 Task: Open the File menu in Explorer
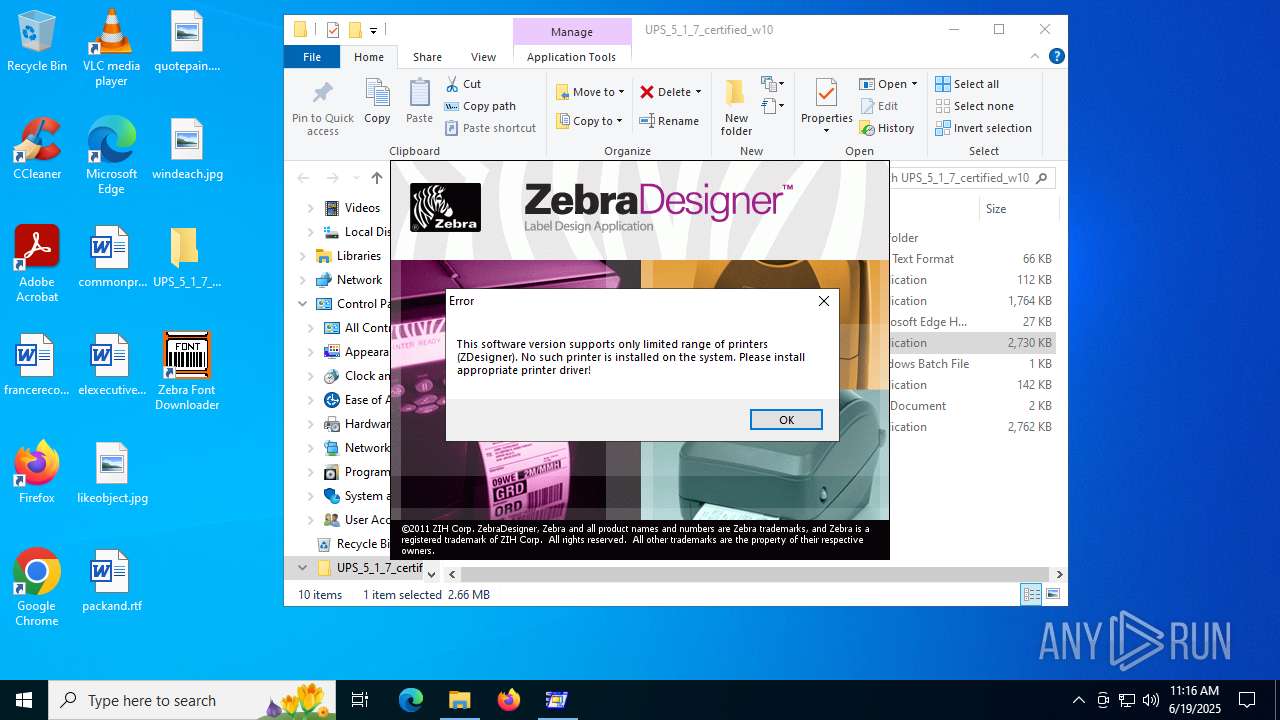coord(312,57)
